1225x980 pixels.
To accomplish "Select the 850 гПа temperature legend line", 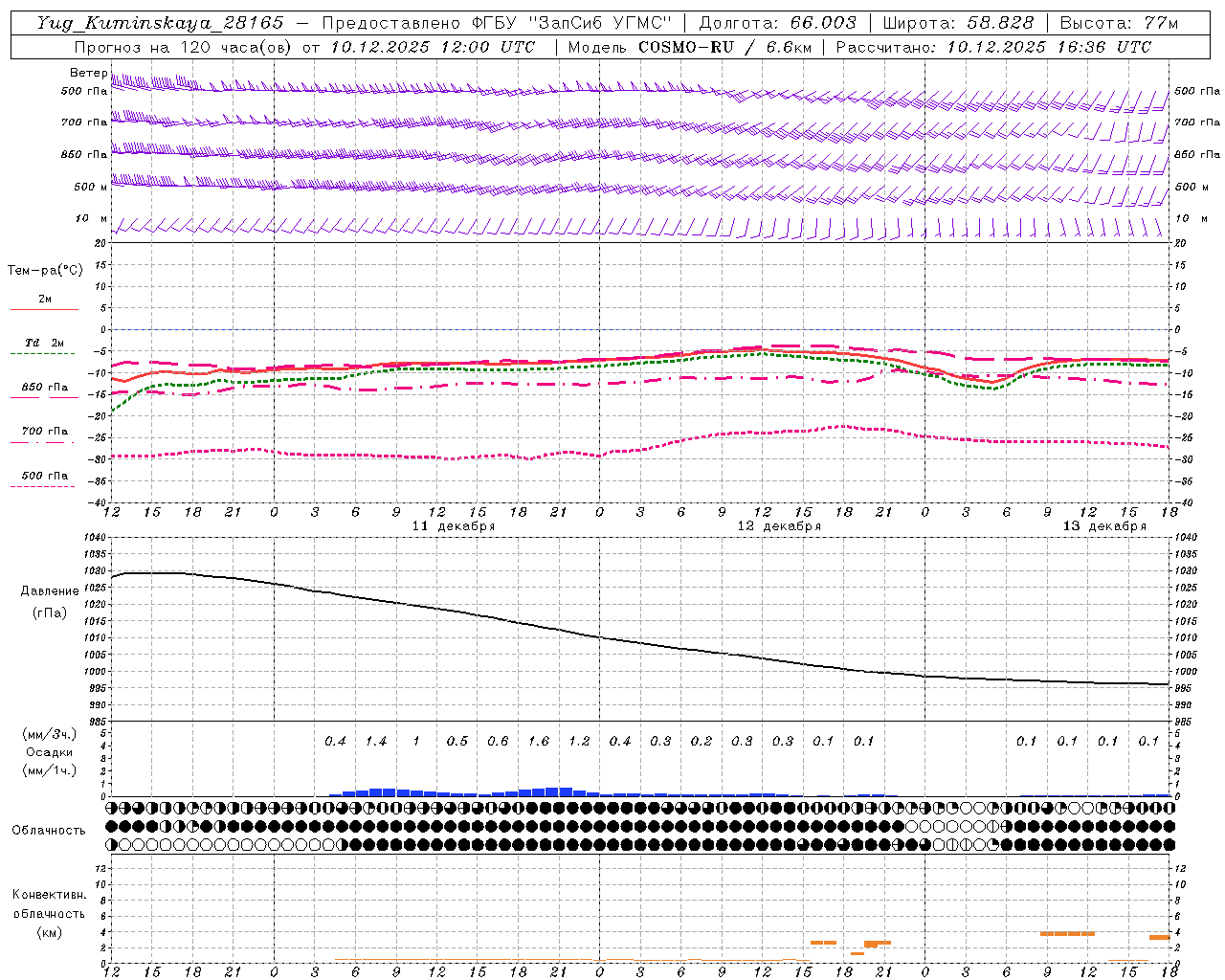I will click(x=44, y=398).
